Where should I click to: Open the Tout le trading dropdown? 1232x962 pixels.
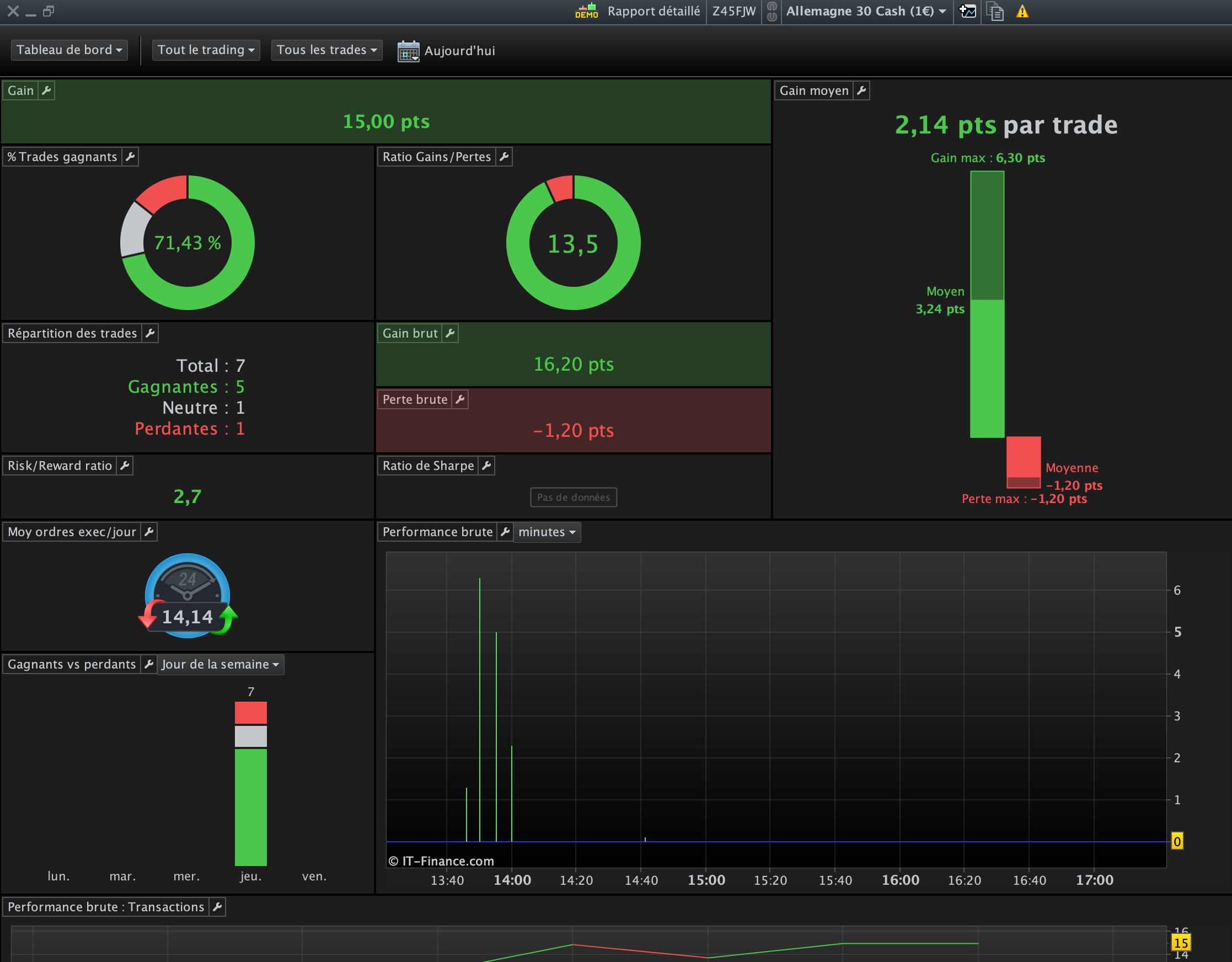click(206, 50)
